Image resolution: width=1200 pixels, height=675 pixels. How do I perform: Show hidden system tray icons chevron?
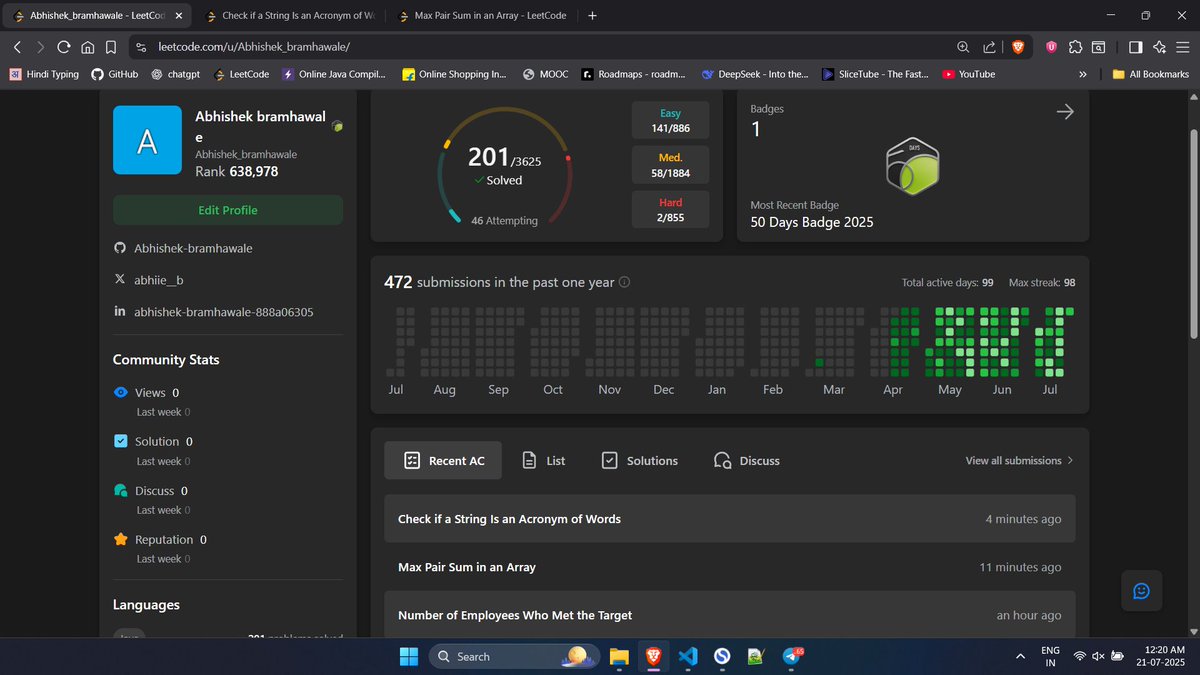point(1019,656)
